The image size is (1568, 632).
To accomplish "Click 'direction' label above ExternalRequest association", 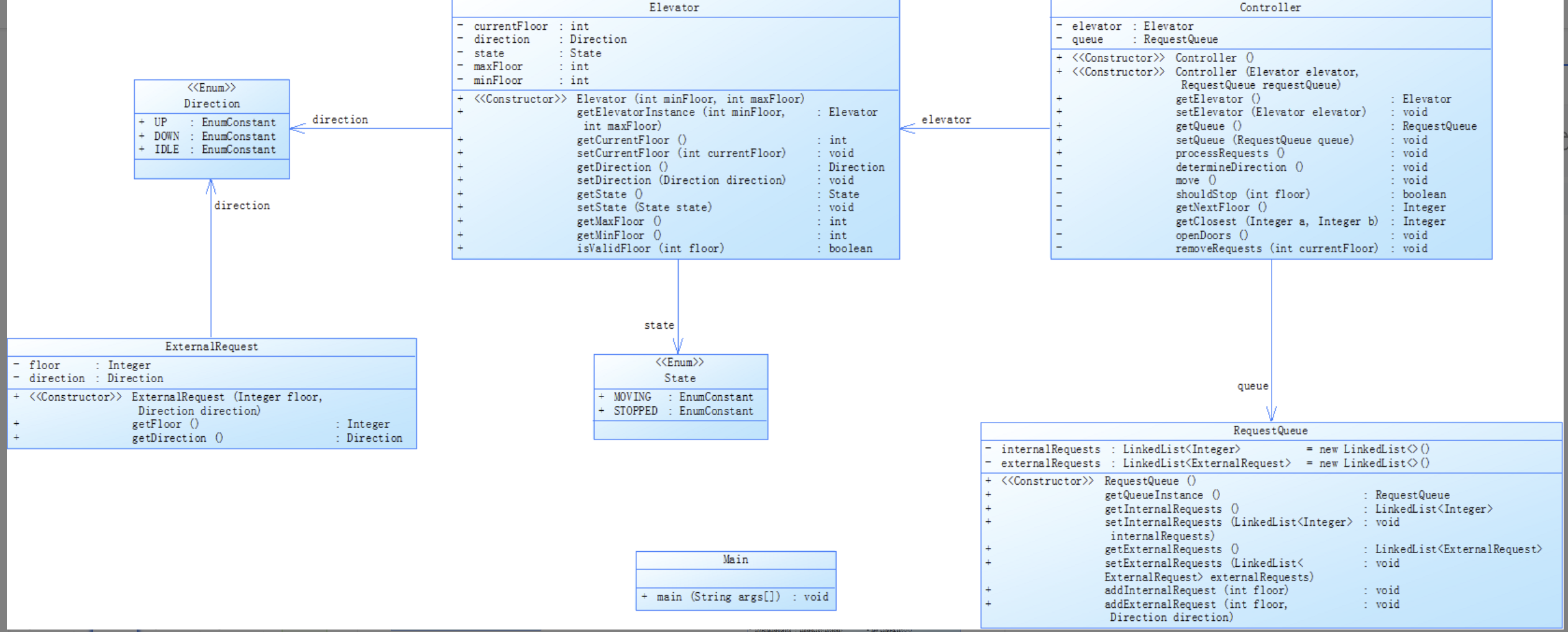I will coord(242,206).
